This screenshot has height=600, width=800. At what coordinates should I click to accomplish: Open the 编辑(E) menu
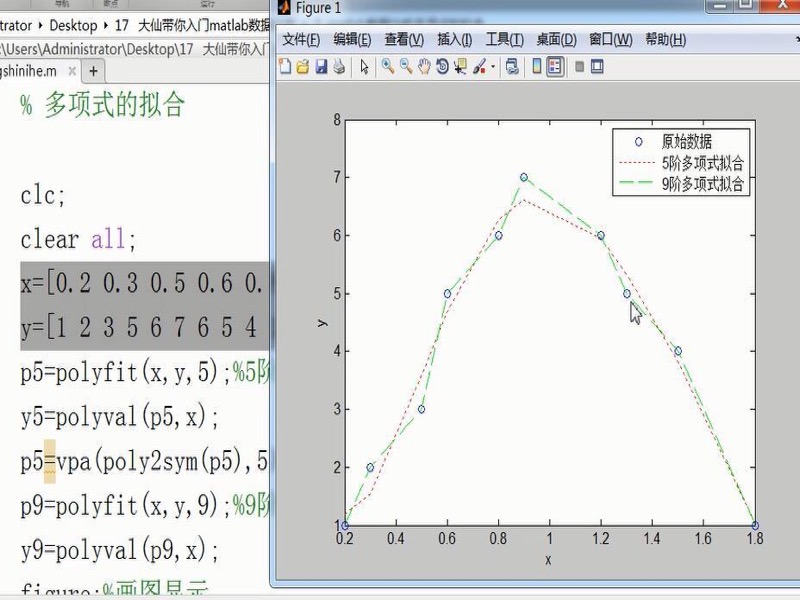[352, 39]
